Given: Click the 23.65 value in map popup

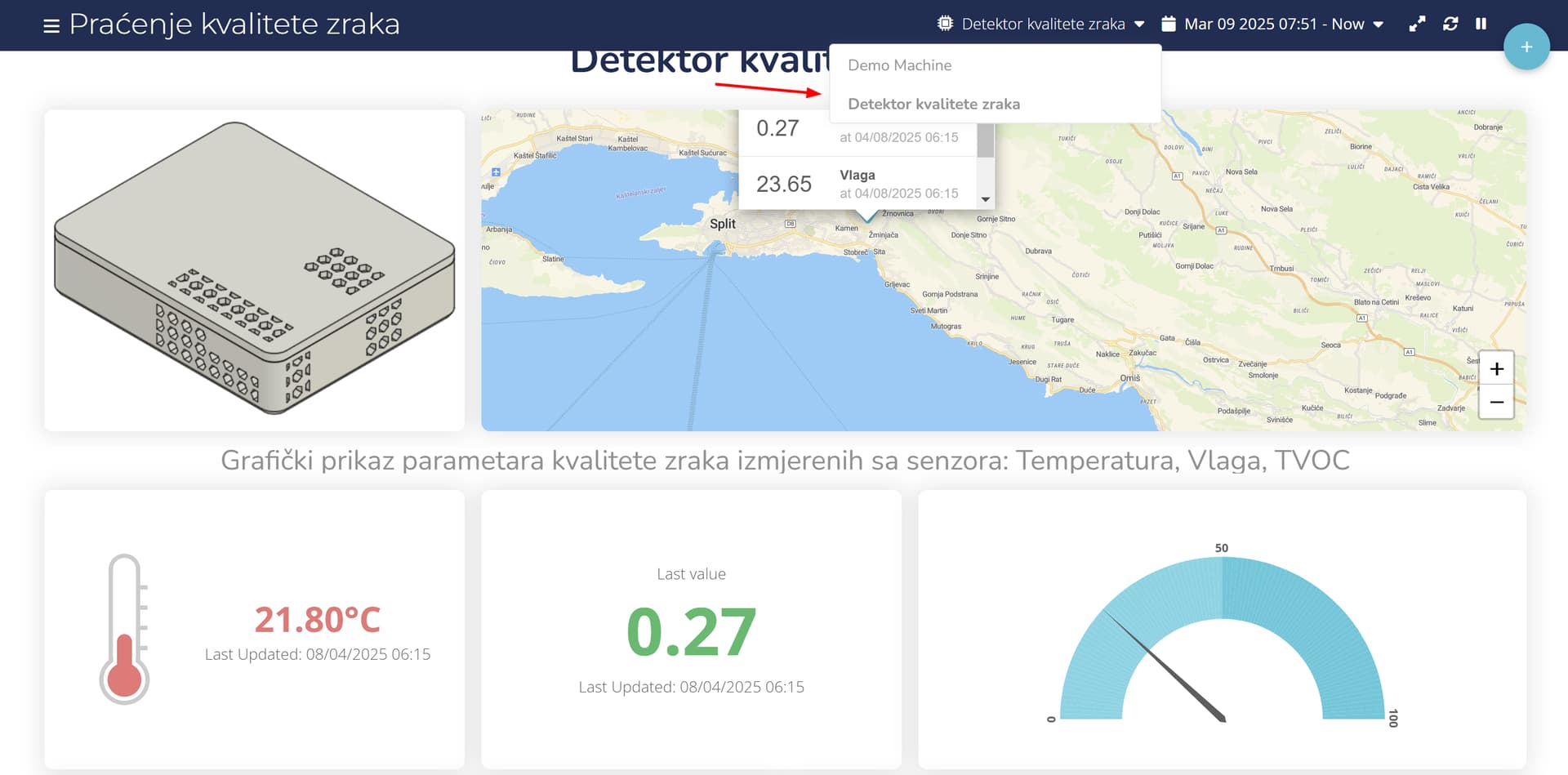Looking at the screenshot, I should (783, 184).
